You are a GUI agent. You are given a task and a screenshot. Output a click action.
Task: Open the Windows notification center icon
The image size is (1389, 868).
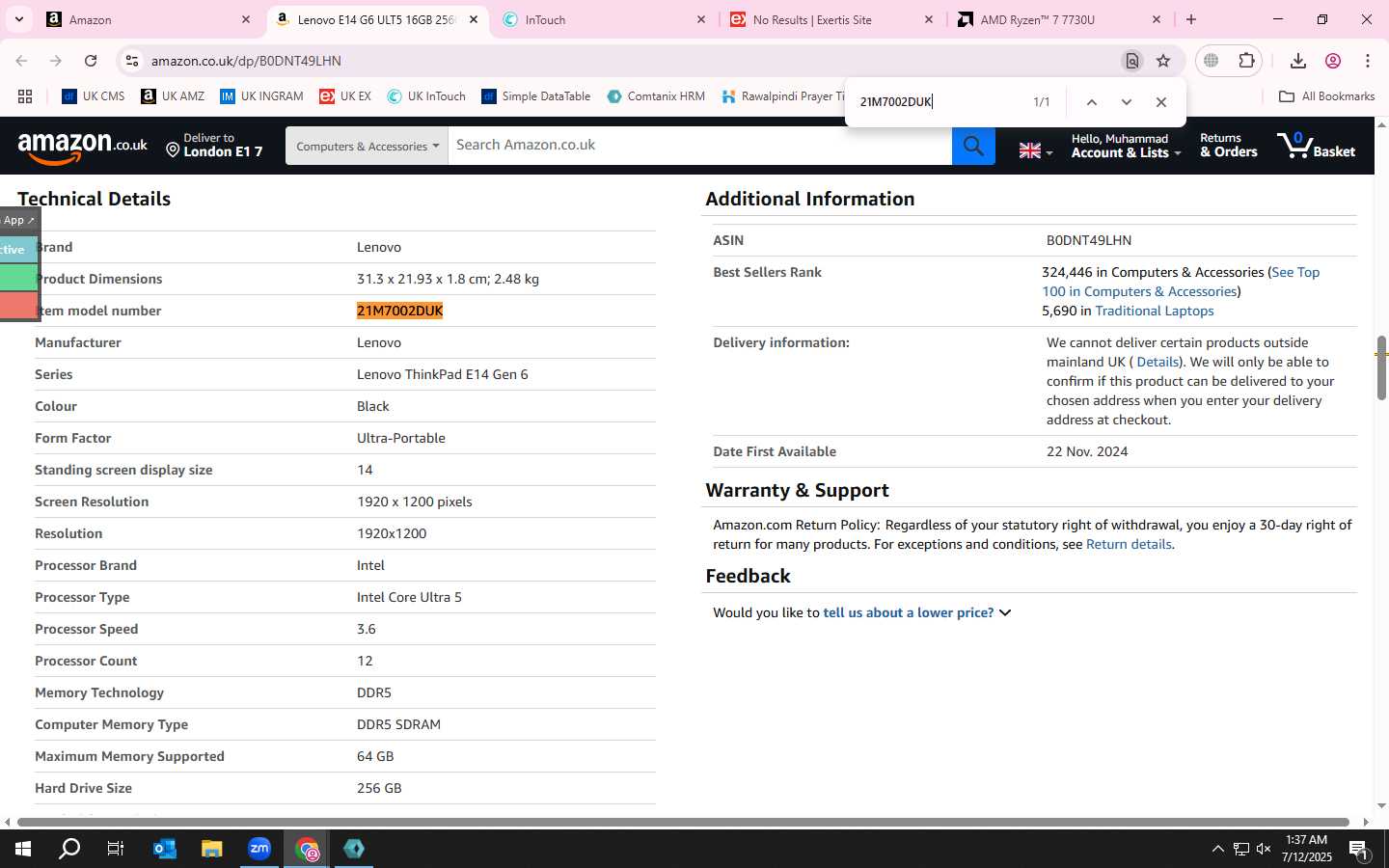(1359, 850)
